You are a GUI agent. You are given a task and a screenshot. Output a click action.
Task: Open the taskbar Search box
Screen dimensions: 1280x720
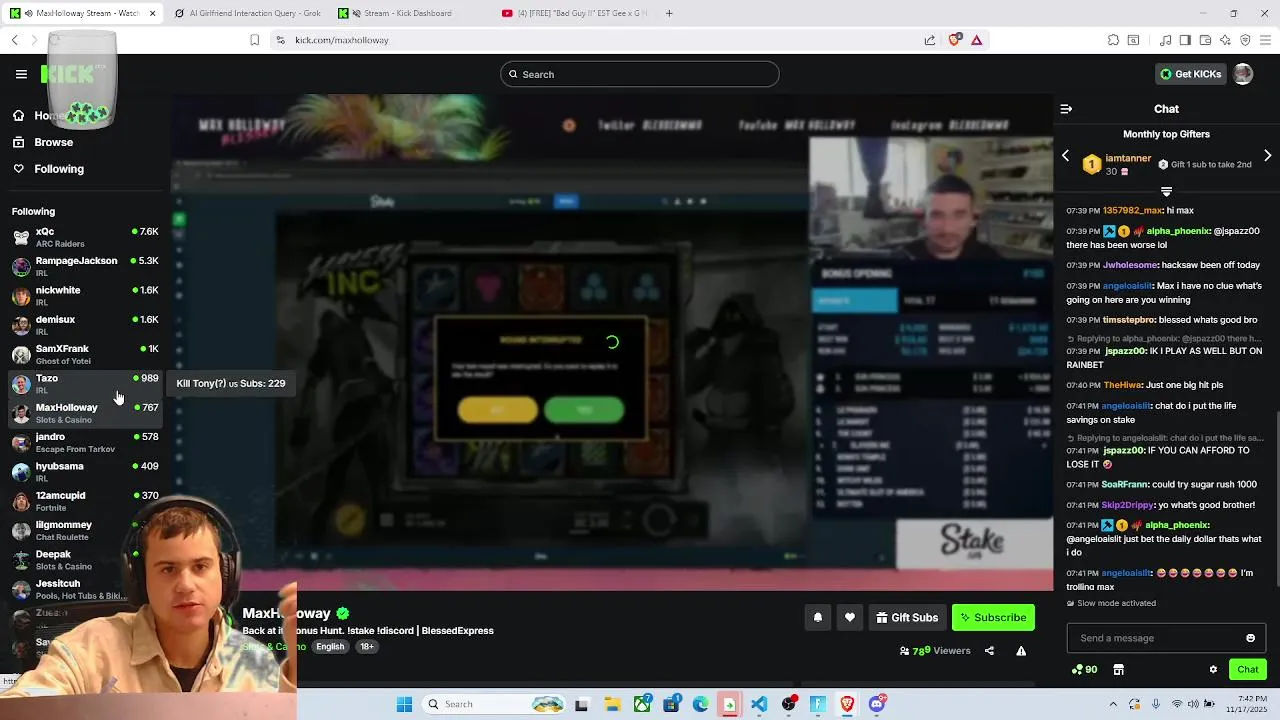pyautogui.click(x=494, y=704)
